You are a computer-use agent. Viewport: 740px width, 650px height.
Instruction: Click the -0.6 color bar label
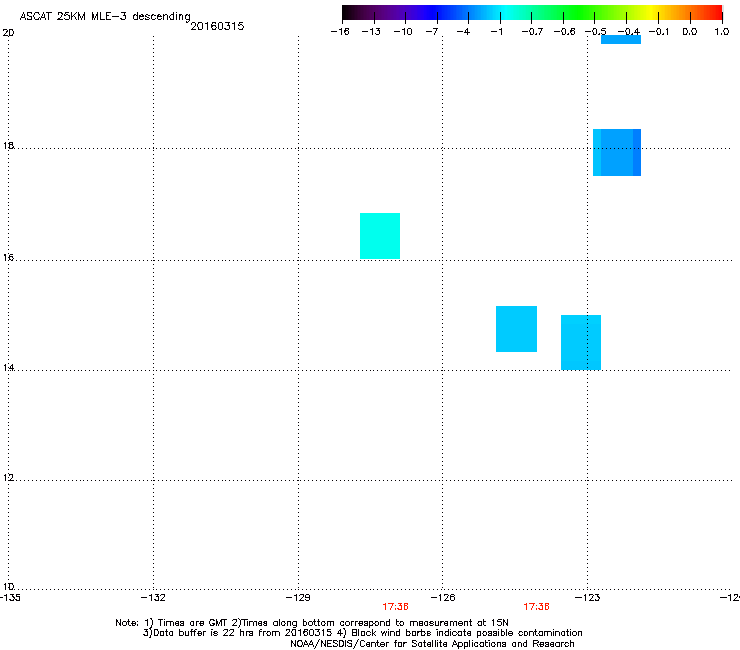click(x=564, y=32)
